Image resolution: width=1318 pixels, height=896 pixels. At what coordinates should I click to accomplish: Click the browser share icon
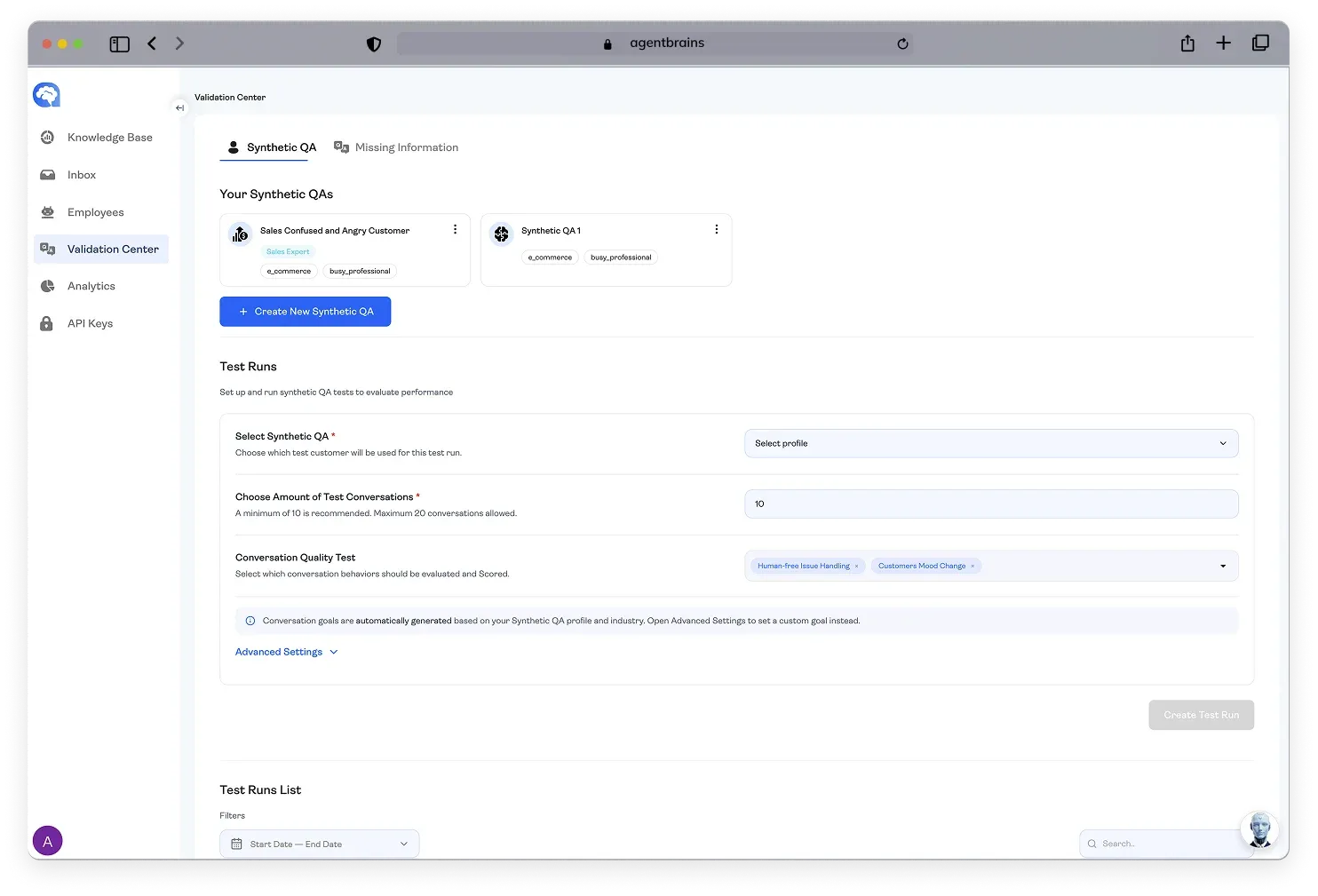(1187, 44)
